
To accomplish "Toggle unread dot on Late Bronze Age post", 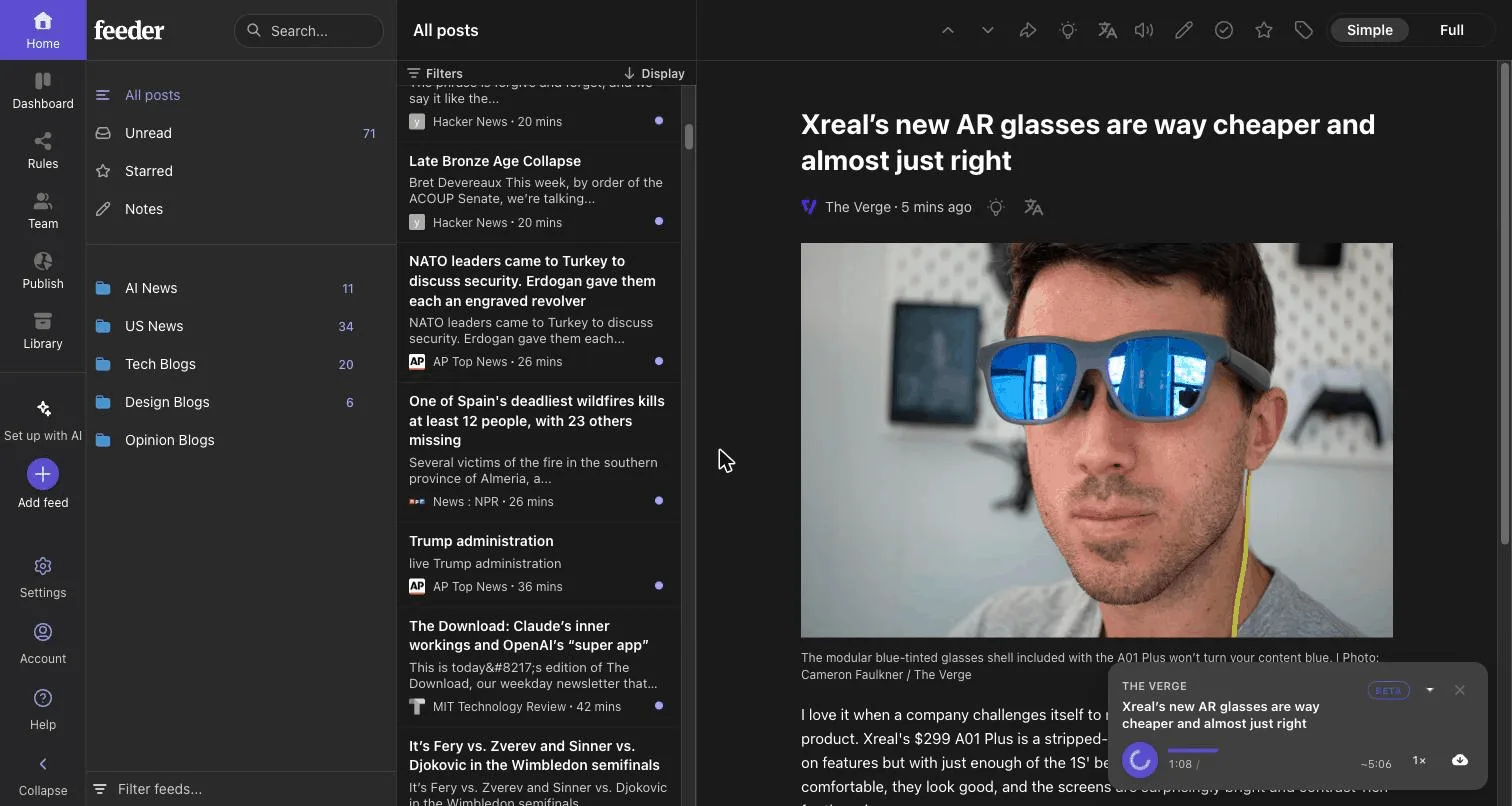I will pos(658,221).
